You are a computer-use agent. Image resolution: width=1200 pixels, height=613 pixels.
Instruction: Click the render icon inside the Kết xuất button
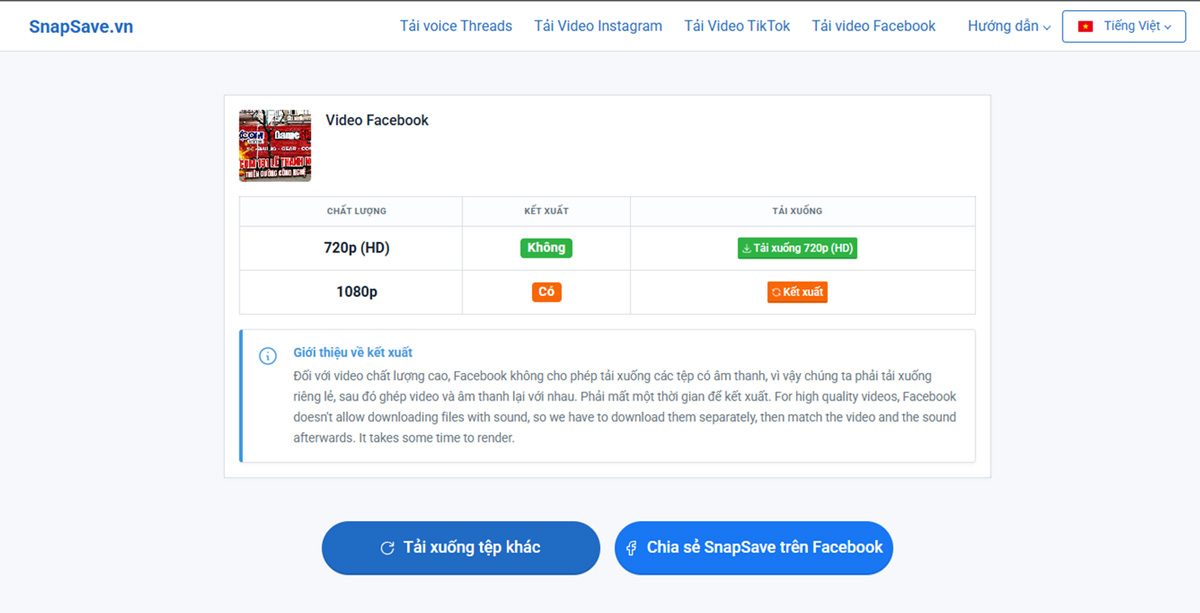click(x=776, y=291)
